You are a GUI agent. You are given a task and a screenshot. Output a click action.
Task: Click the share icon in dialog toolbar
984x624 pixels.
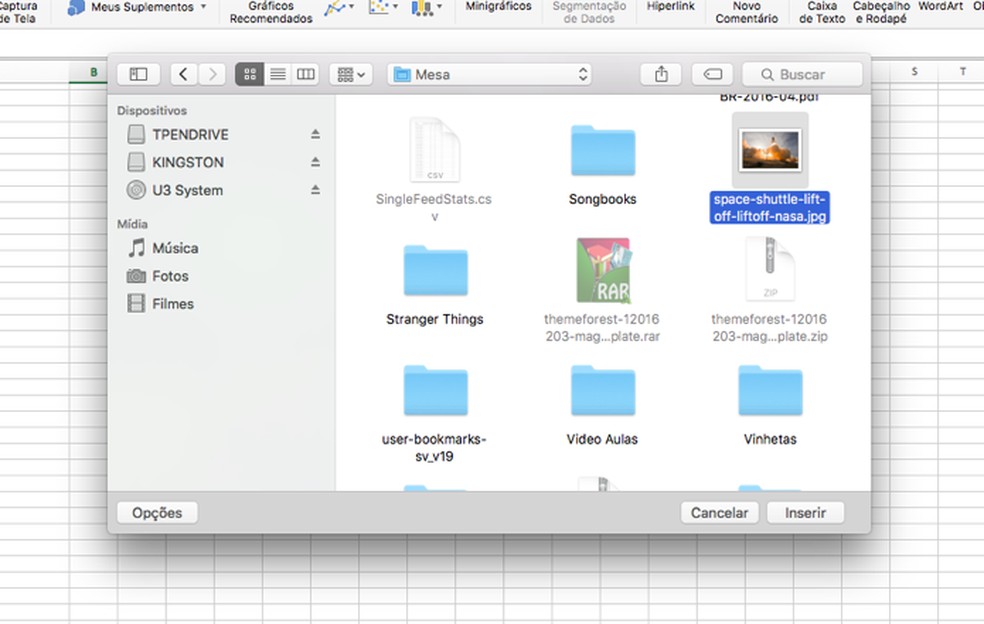661,74
